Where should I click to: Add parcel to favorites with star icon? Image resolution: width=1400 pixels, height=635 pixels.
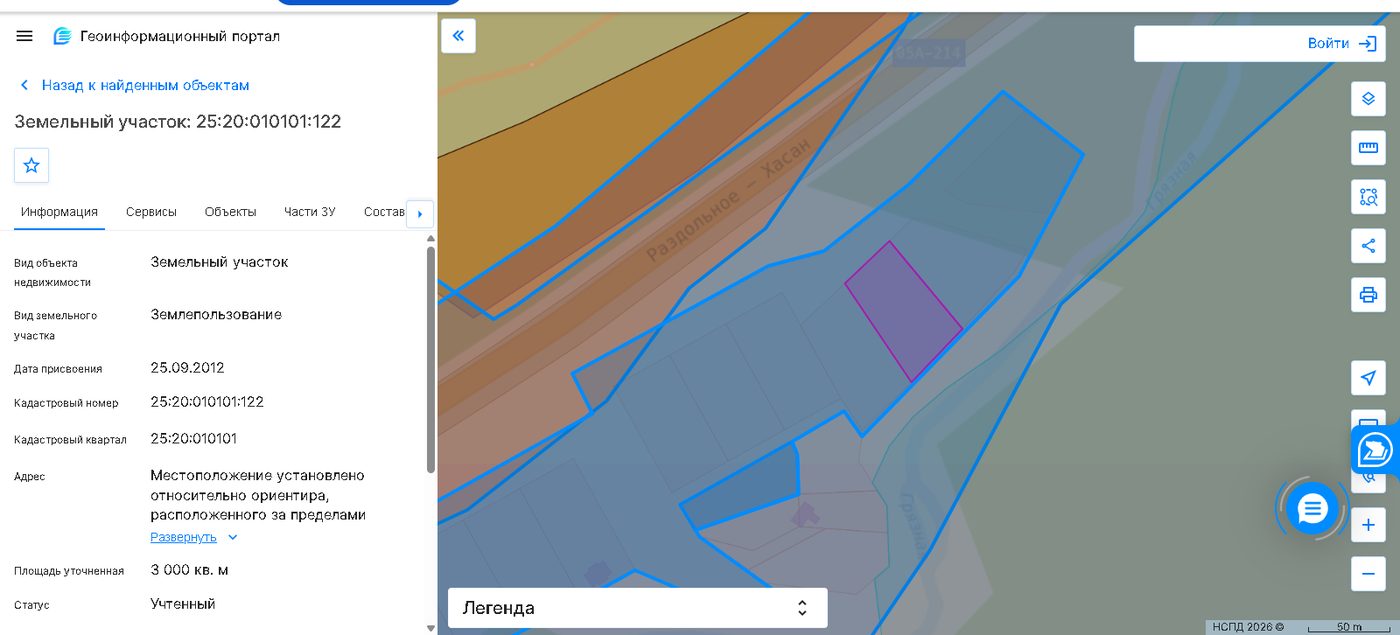(x=31, y=165)
